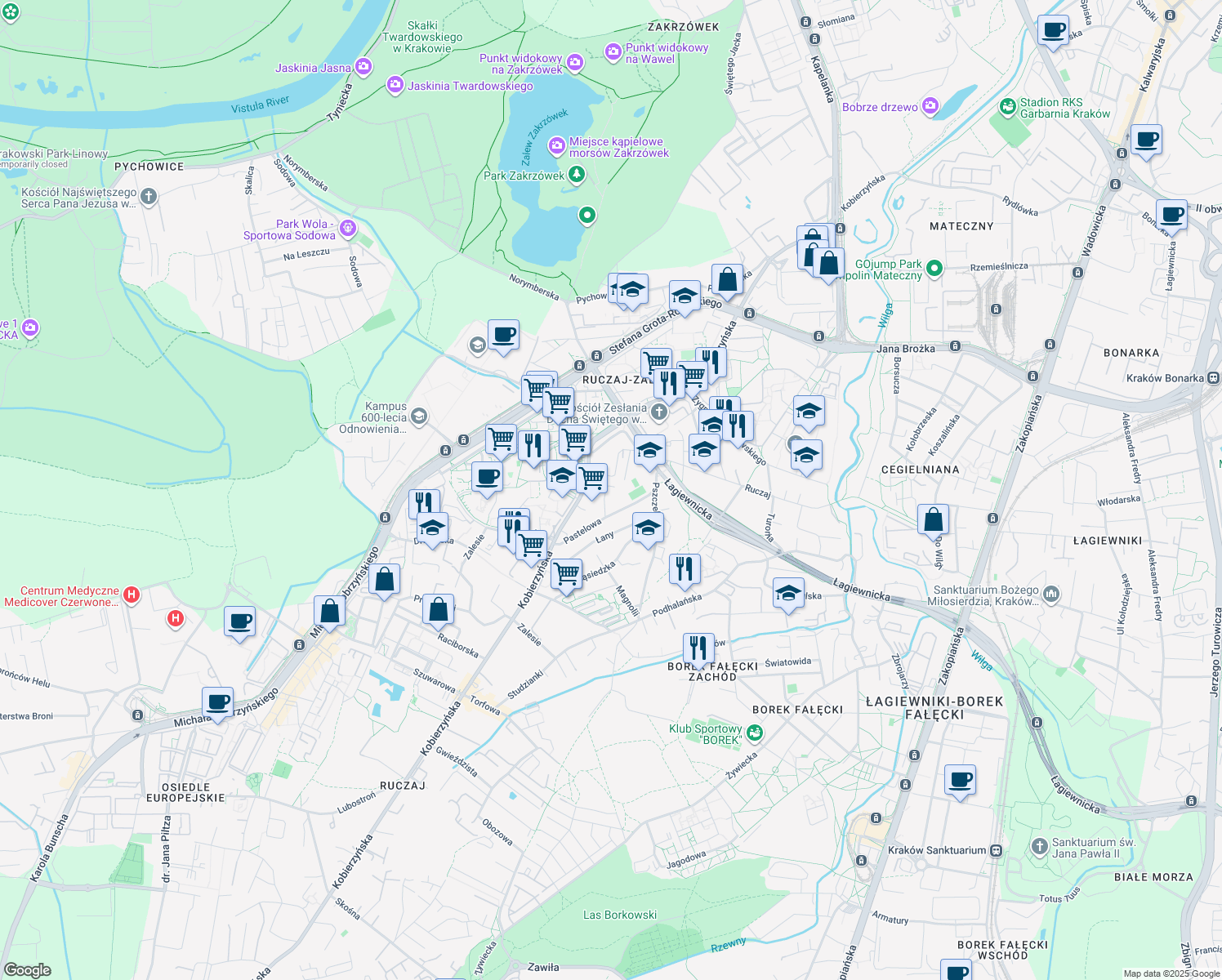The width and height of the screenshot is (1222, 980).
Task: Select the Park Zakrzówek green marker
Action: click(576, 174)
